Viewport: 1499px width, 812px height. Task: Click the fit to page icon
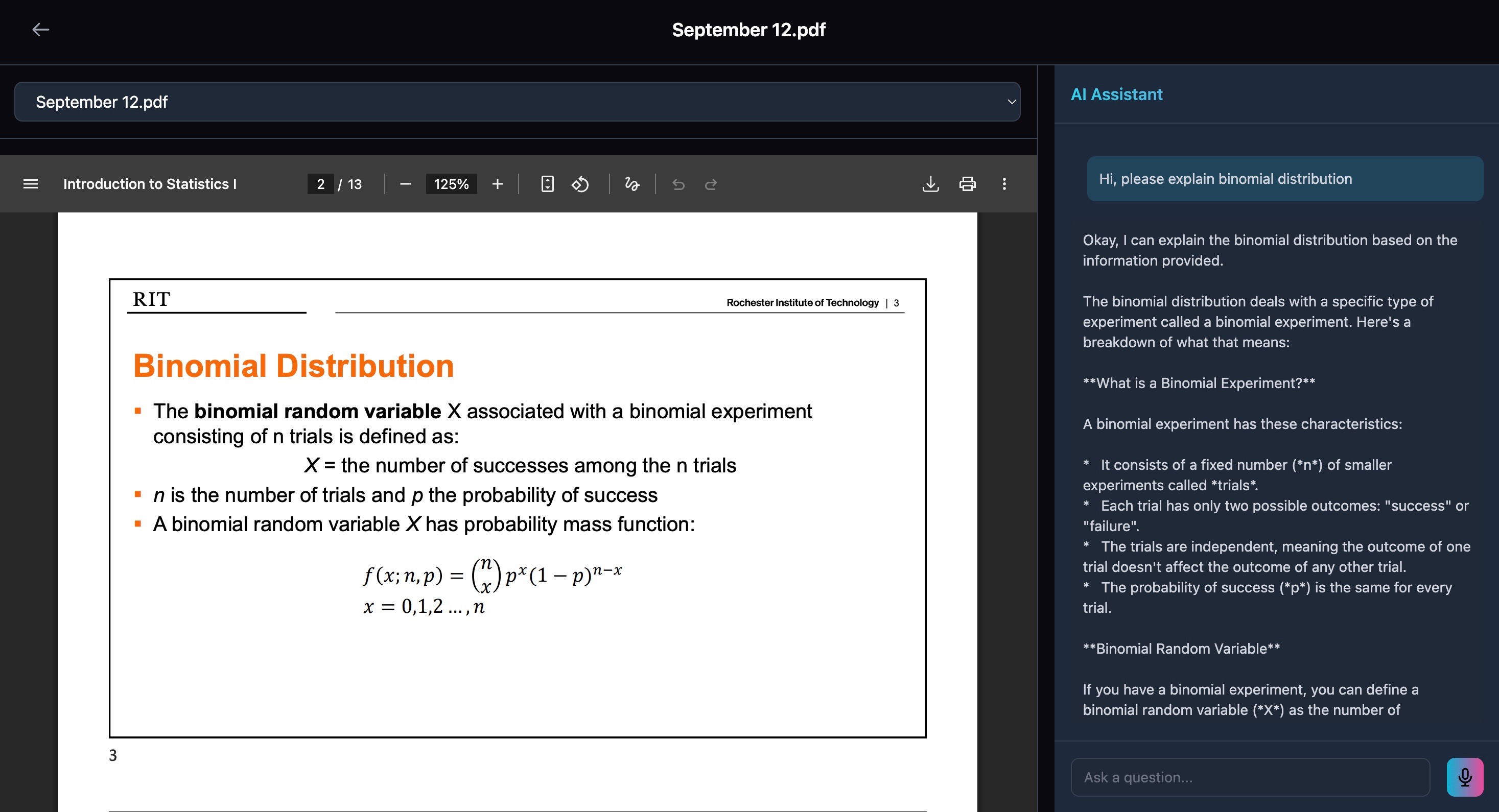coord(547,184)
